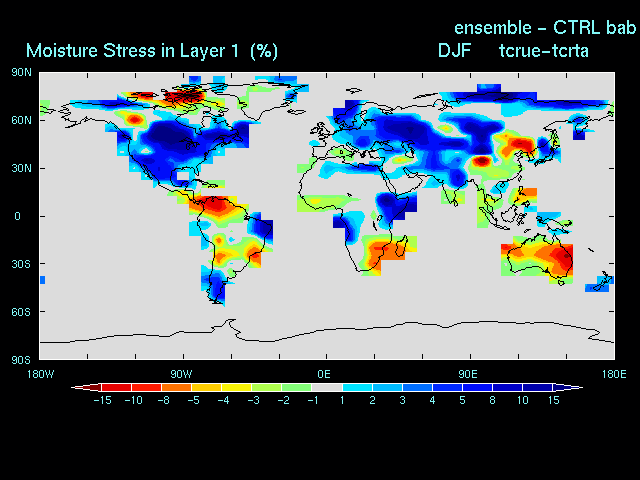Select the cyan swatch between 1 and 2
640x480 pixels.
[x=357, y=386]
